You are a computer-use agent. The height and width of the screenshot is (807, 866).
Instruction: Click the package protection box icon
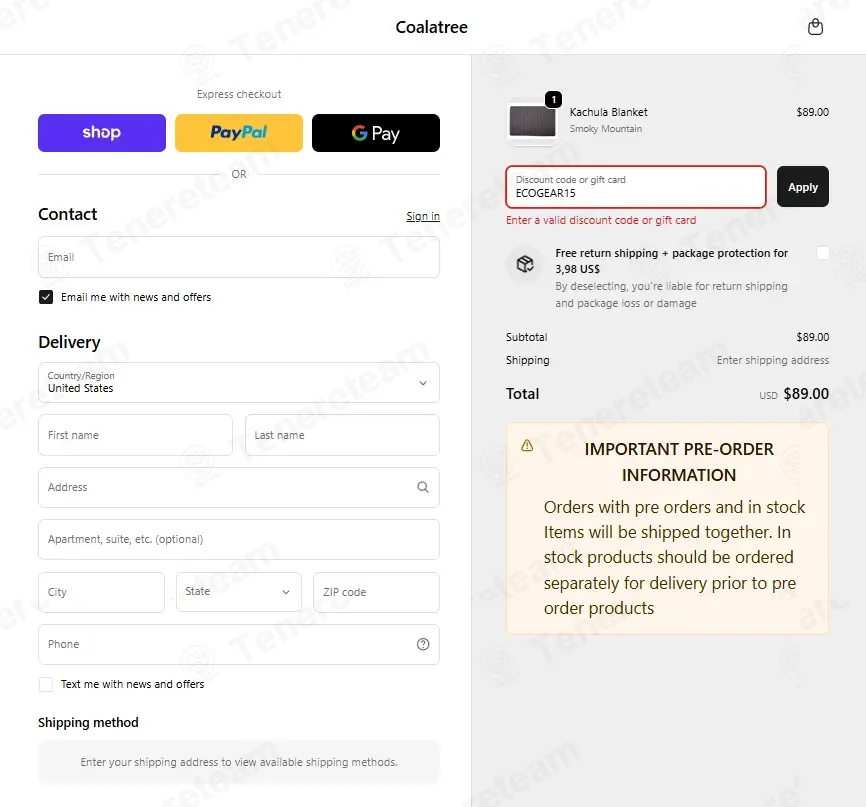pyautogui.click(x=525, y=264)
